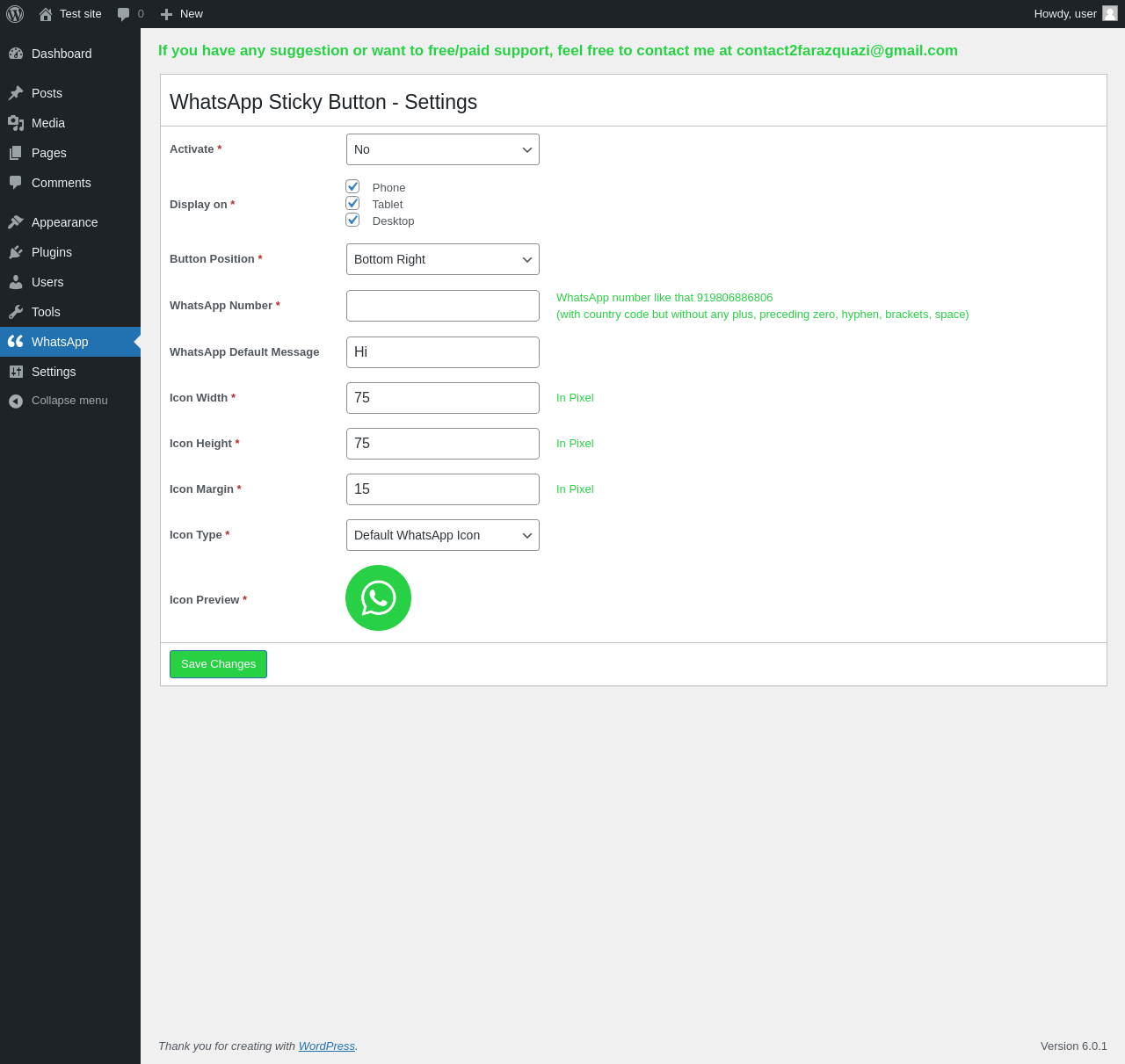Open the Tools menu item
Screen dimensions: 1125x1064
coord(70,312)
